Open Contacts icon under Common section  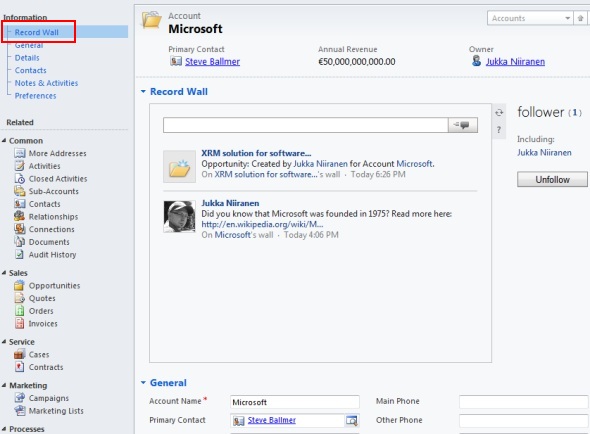pyautogui.click(x=20, y=204)
